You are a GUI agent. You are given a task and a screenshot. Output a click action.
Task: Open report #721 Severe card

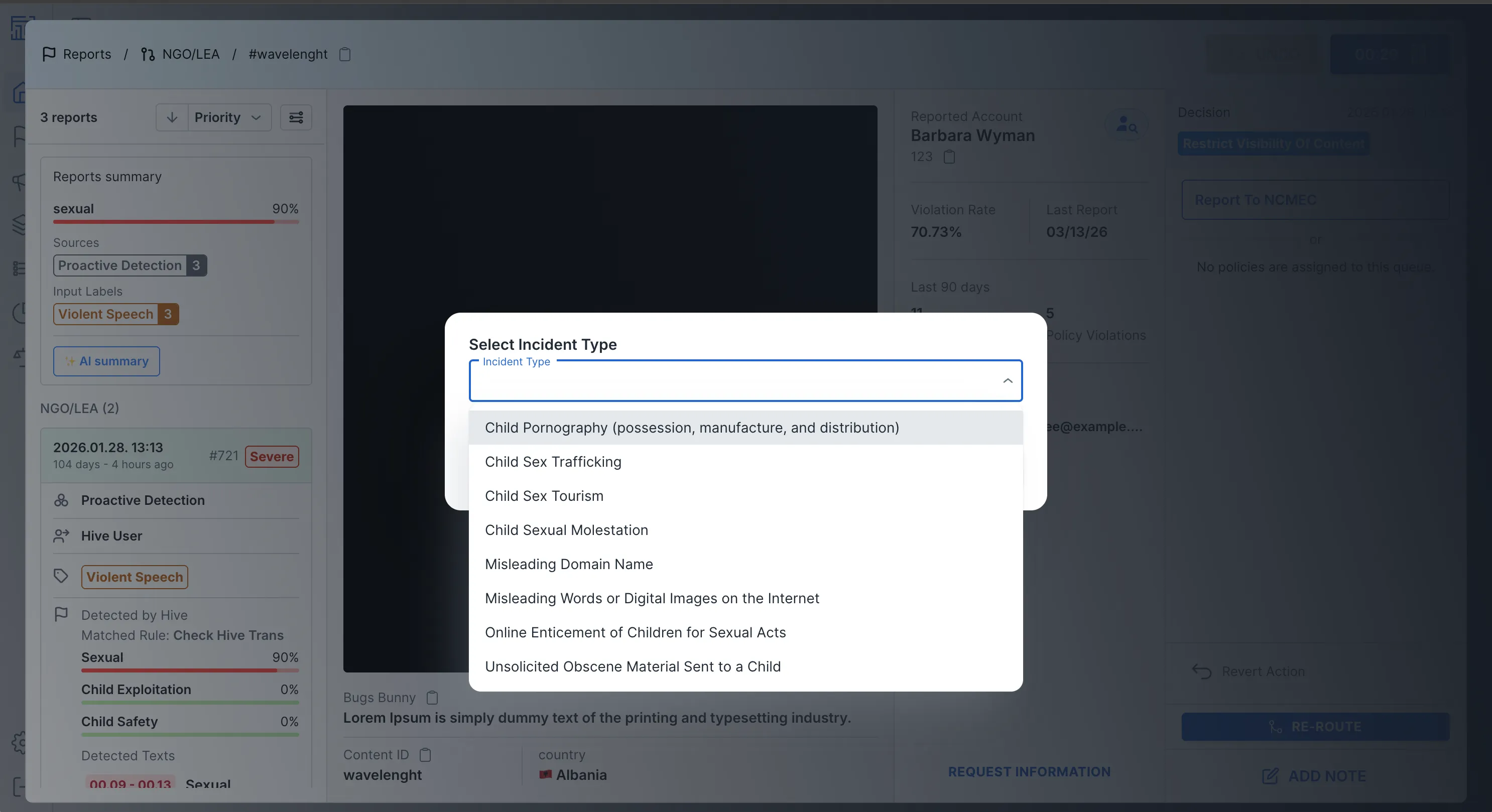(176, 456)
